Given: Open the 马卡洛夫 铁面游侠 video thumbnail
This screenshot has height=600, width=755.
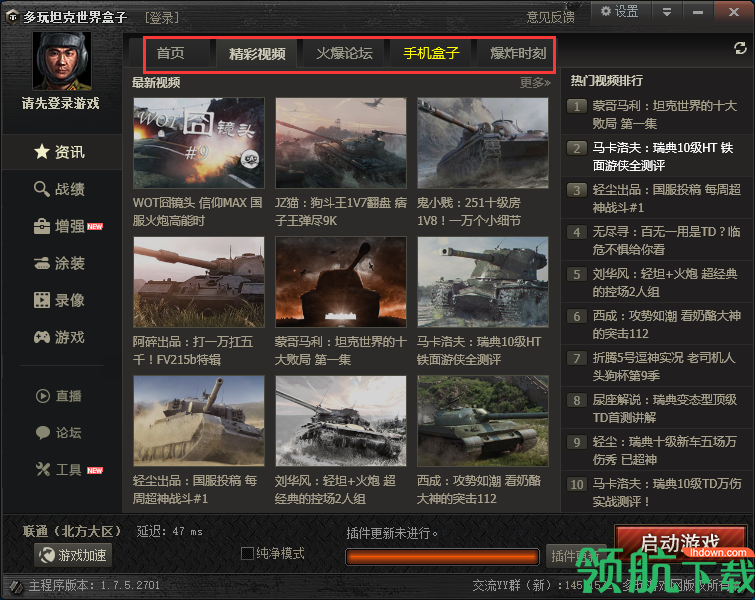Looking at the screenshot, I should pos(483,282).
